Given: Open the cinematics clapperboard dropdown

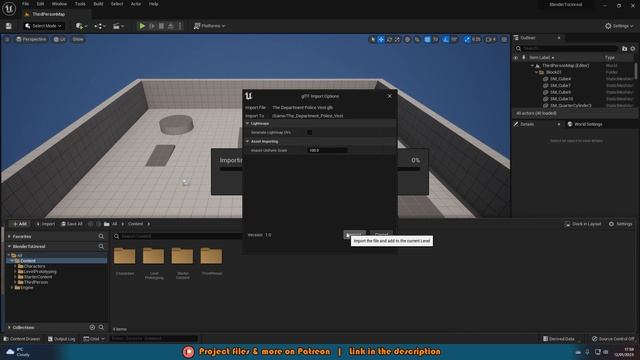Looking at the screenshot, I should coord(118,26).
